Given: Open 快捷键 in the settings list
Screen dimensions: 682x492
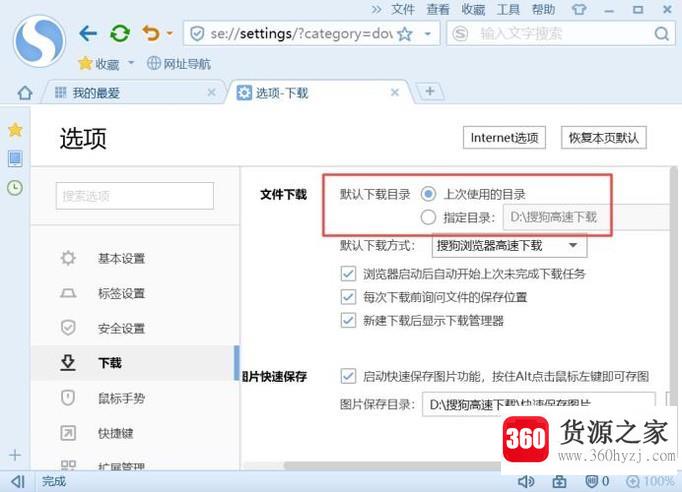Looking at the screenshot, I should [135, 433].
